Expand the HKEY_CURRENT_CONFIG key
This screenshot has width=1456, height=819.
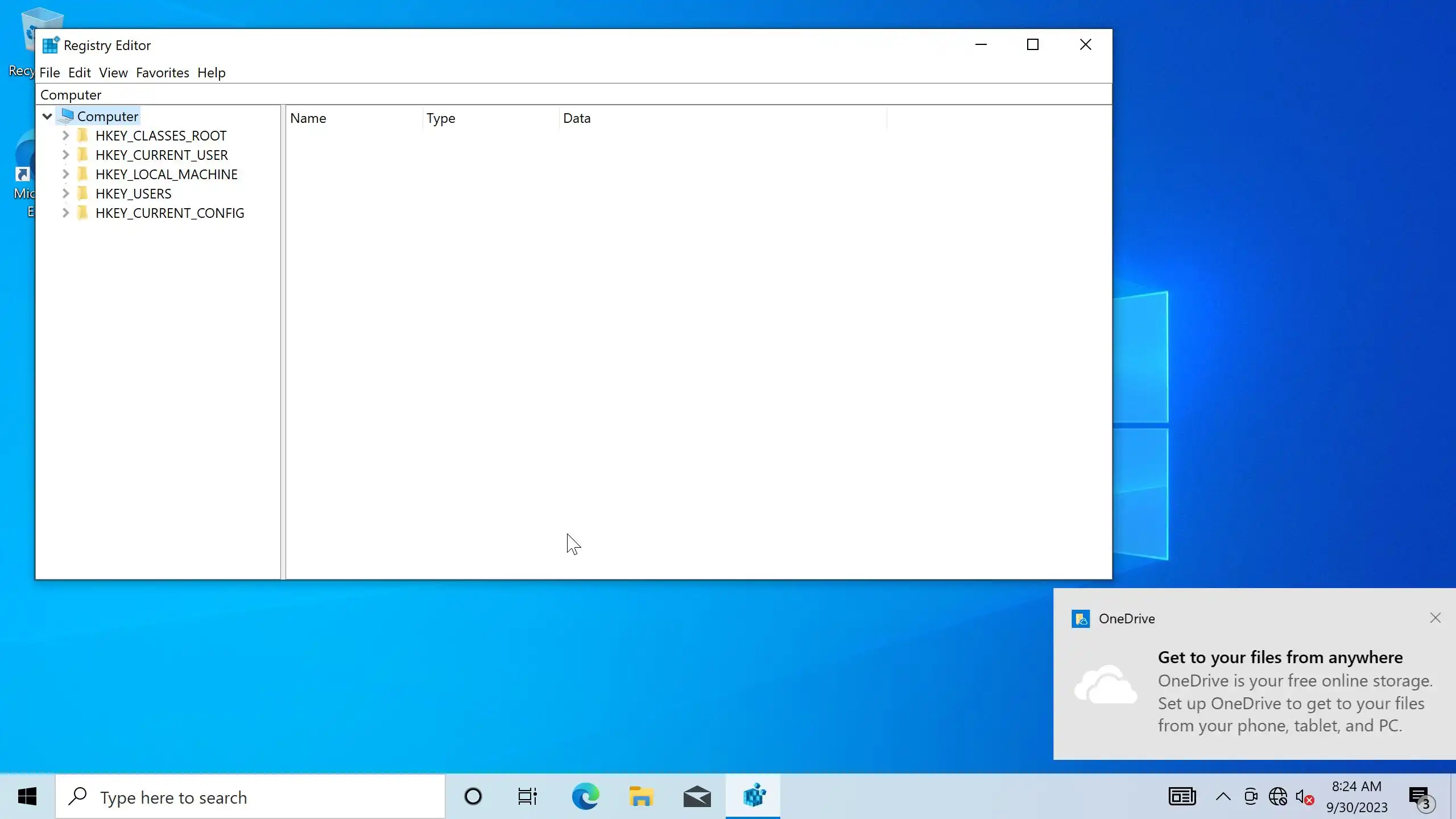(65, 213)
